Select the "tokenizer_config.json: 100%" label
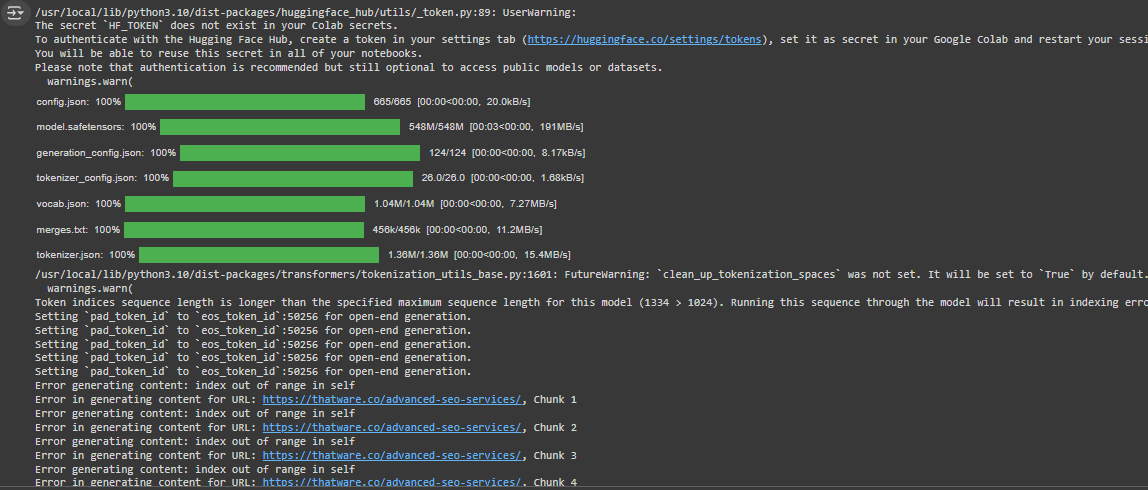Screen dimensions: 1148x490 click(102, 179)
